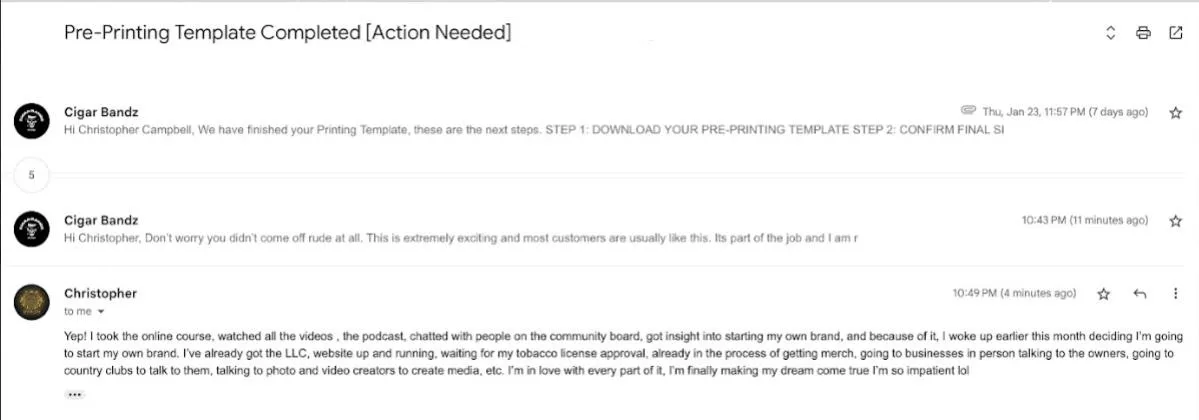Reply to Christopher's message
This screenshot has width=1199, height=420.
pos(1140,294)
